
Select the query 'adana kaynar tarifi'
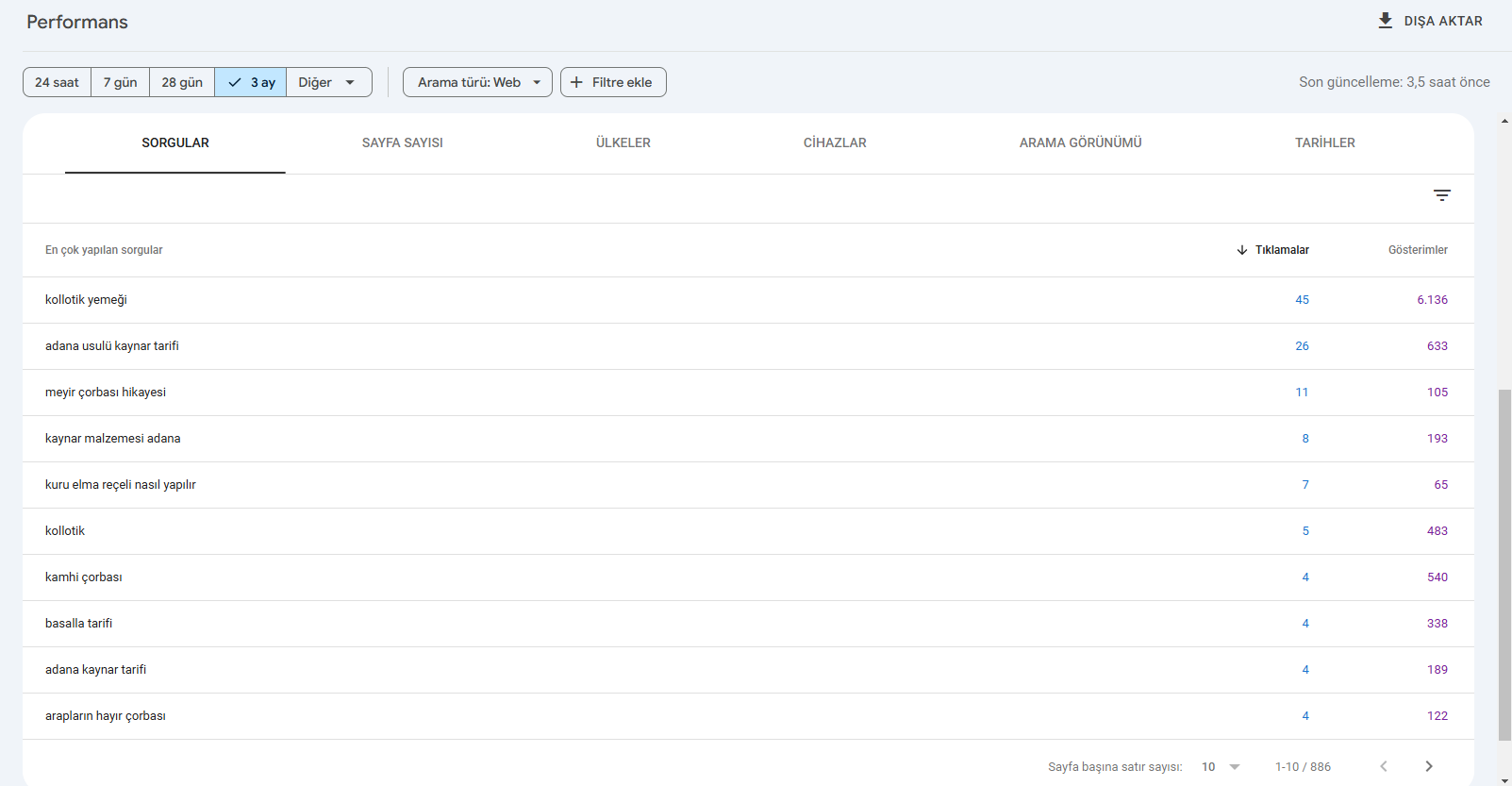tap(96, 670)
